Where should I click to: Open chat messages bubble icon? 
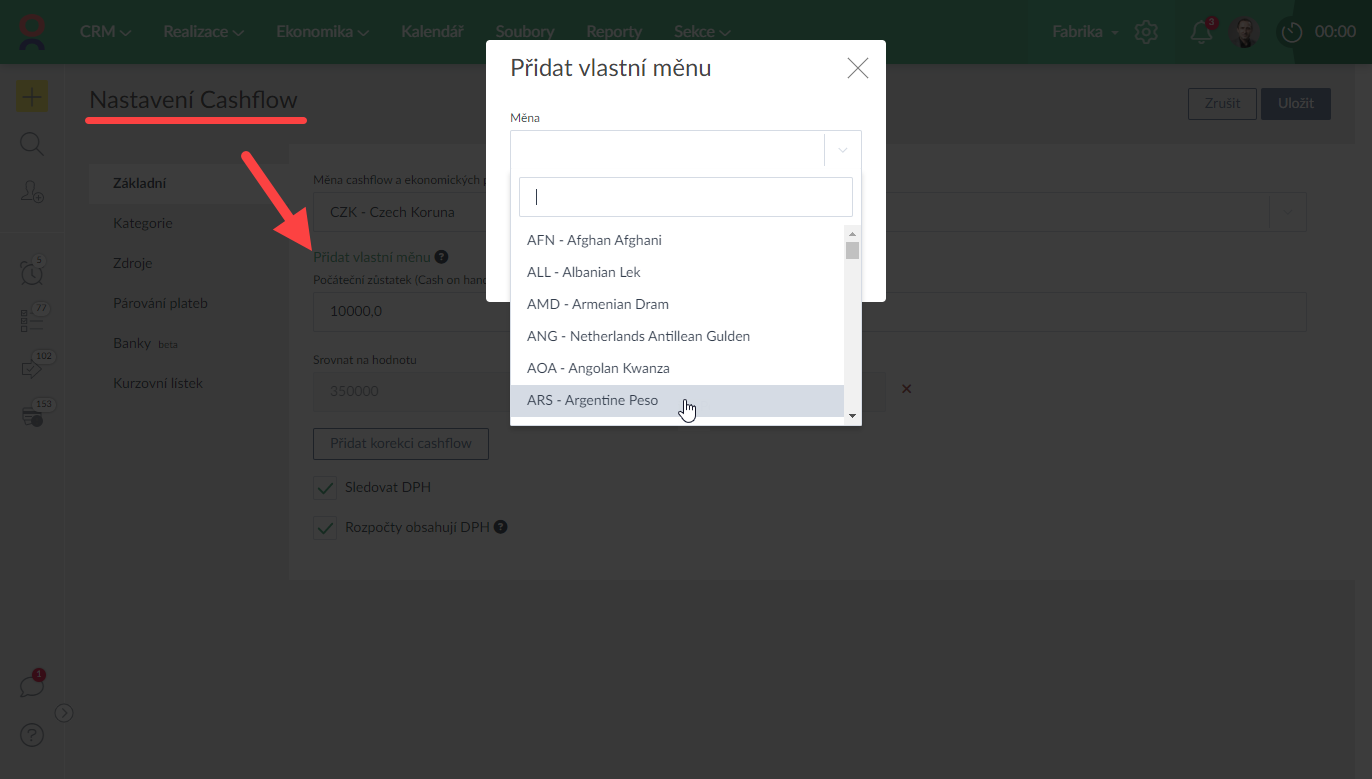point(32,686)
